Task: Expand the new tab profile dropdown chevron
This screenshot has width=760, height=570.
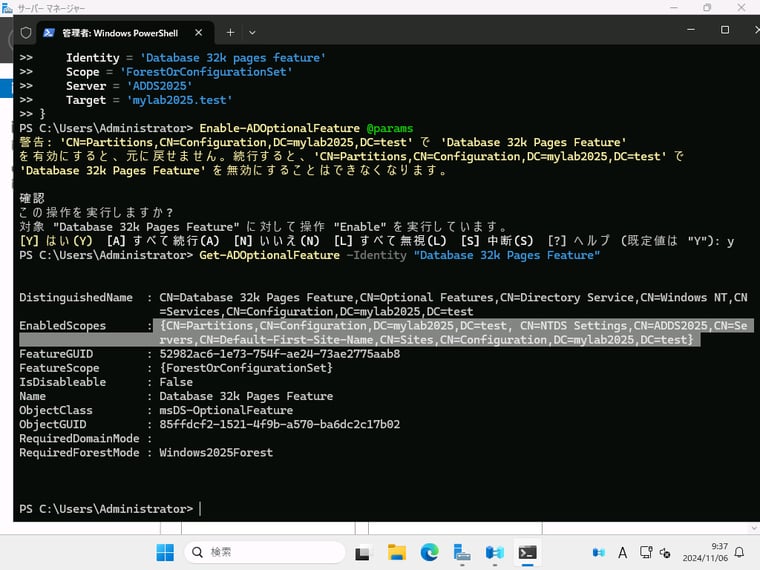Action: (x=252, y=32)
